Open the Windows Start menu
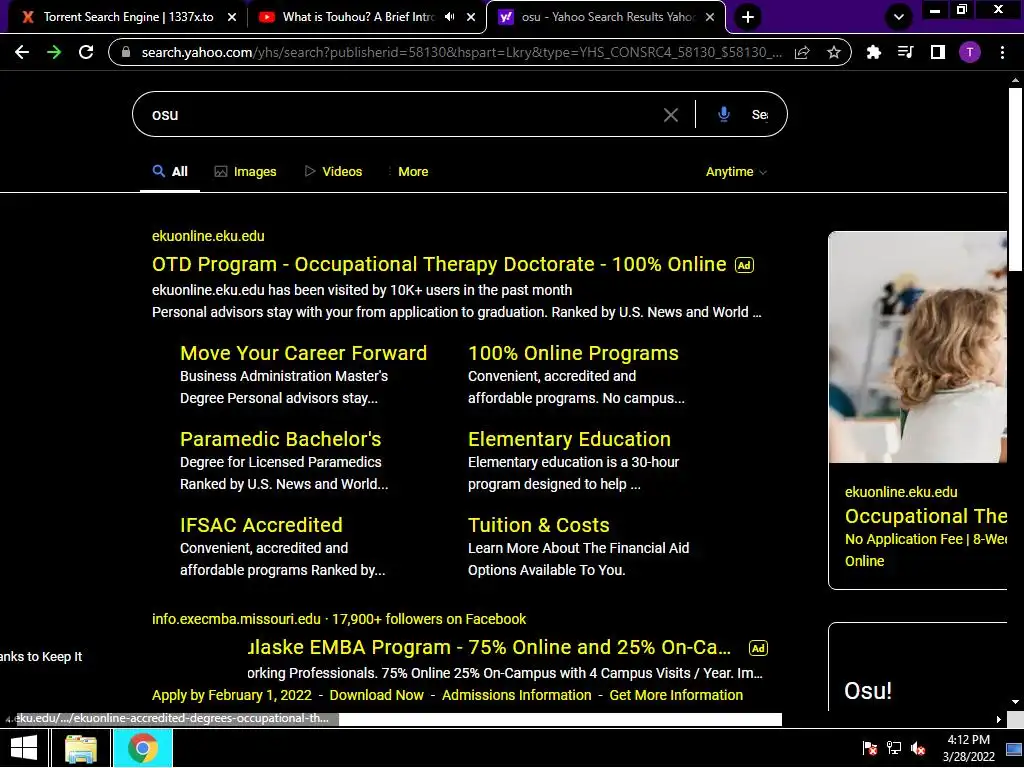 pos(24,748)
